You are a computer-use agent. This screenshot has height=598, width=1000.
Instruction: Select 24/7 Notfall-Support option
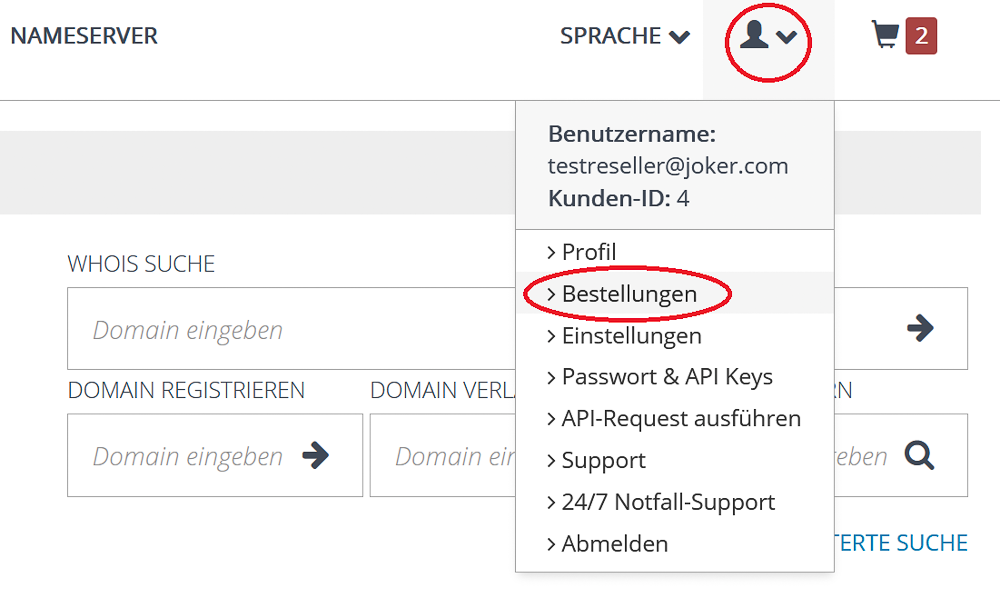coord(675,502)
